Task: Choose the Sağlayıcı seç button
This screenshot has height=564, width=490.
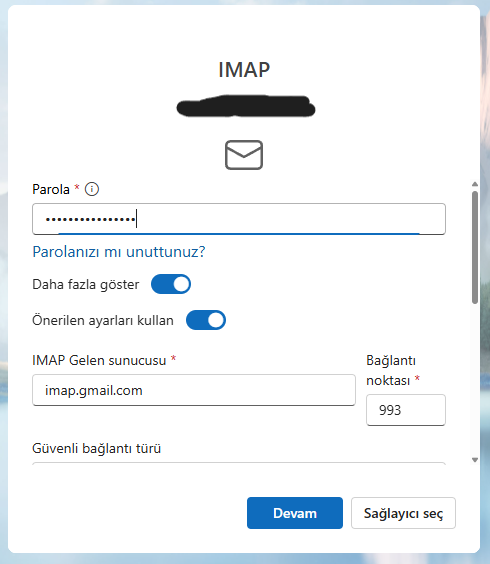Action: pyautogui.click(x=403, y=513)
